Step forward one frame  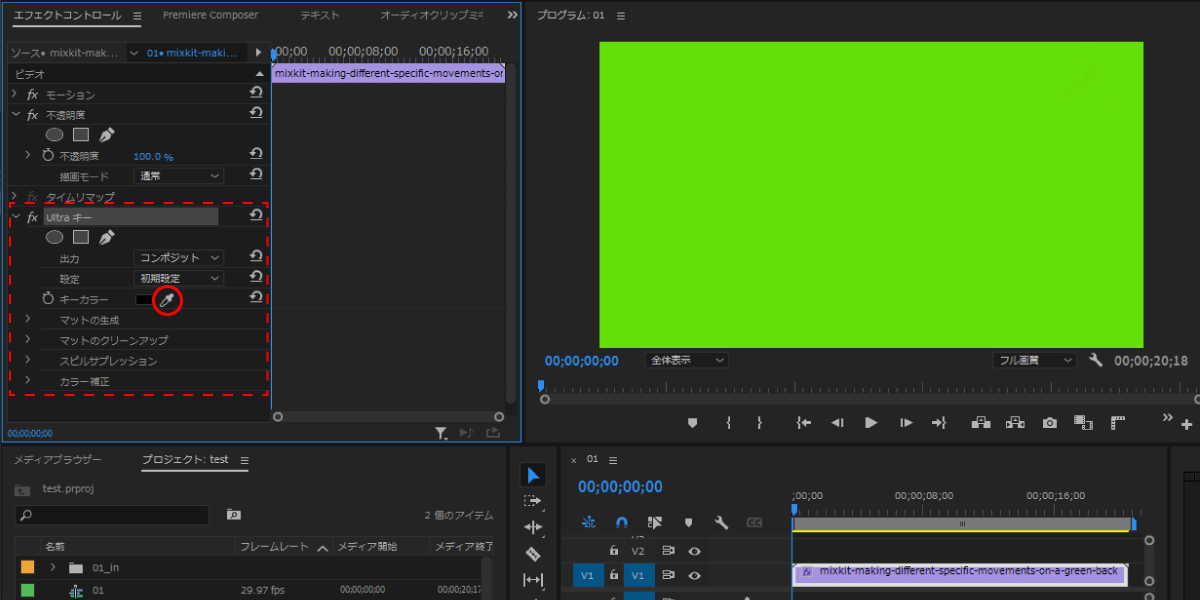click(905, 423)
